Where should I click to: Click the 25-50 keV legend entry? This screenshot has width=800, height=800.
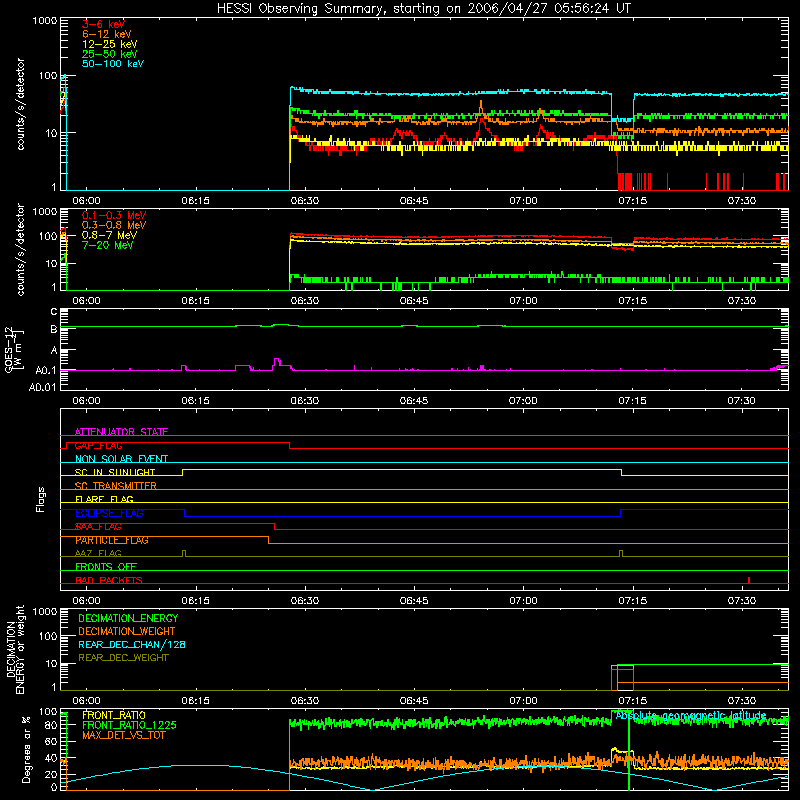tap(110, 54)
